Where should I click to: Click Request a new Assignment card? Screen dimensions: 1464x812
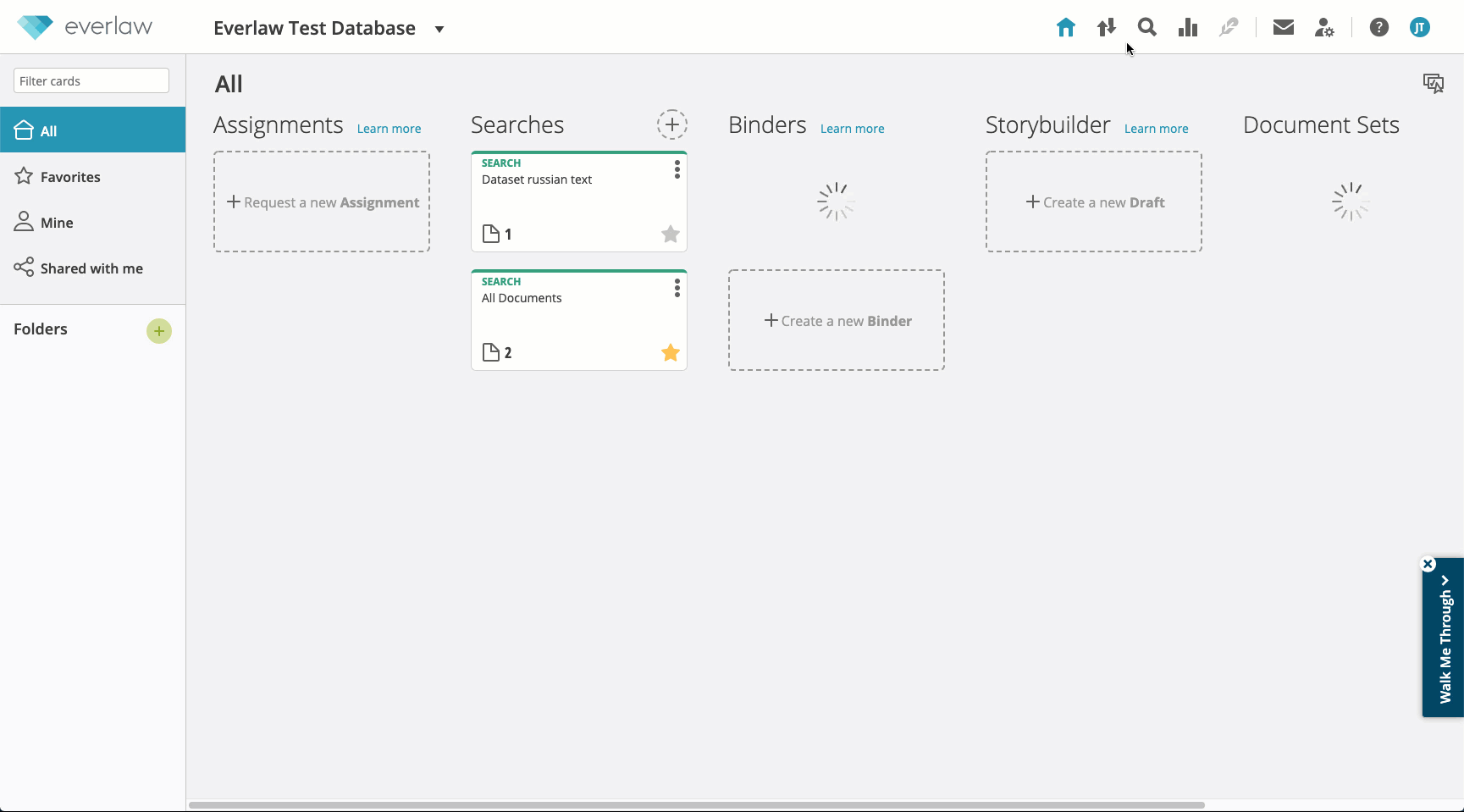point(322,202)
